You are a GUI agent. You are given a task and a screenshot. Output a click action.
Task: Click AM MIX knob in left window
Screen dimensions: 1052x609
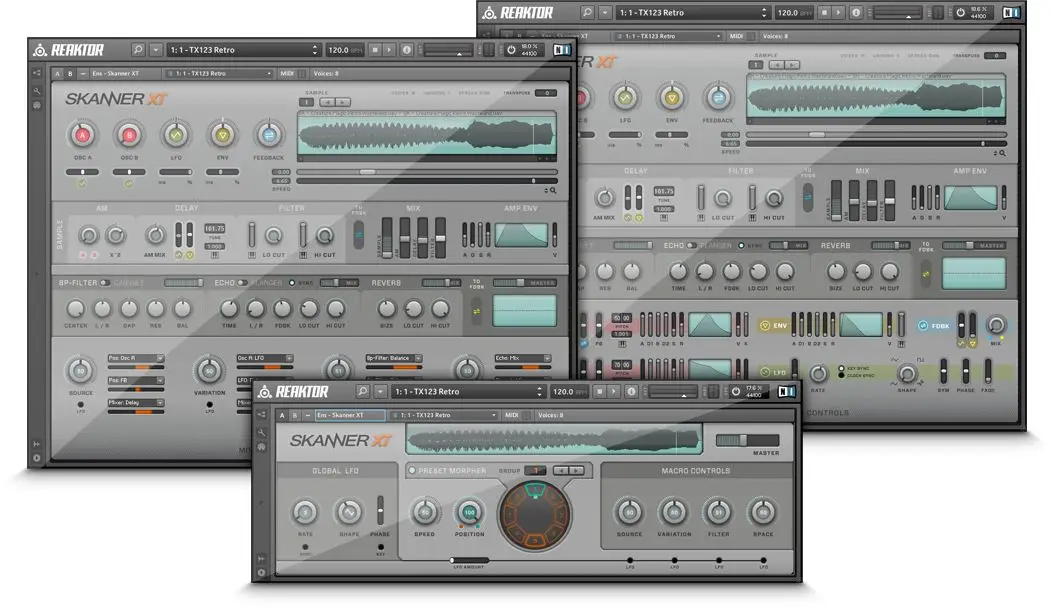coord(155,235)
